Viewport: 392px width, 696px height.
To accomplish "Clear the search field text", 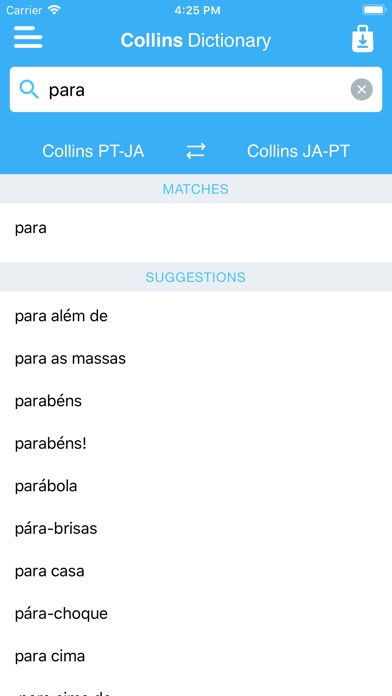I will tap(361, 90).
